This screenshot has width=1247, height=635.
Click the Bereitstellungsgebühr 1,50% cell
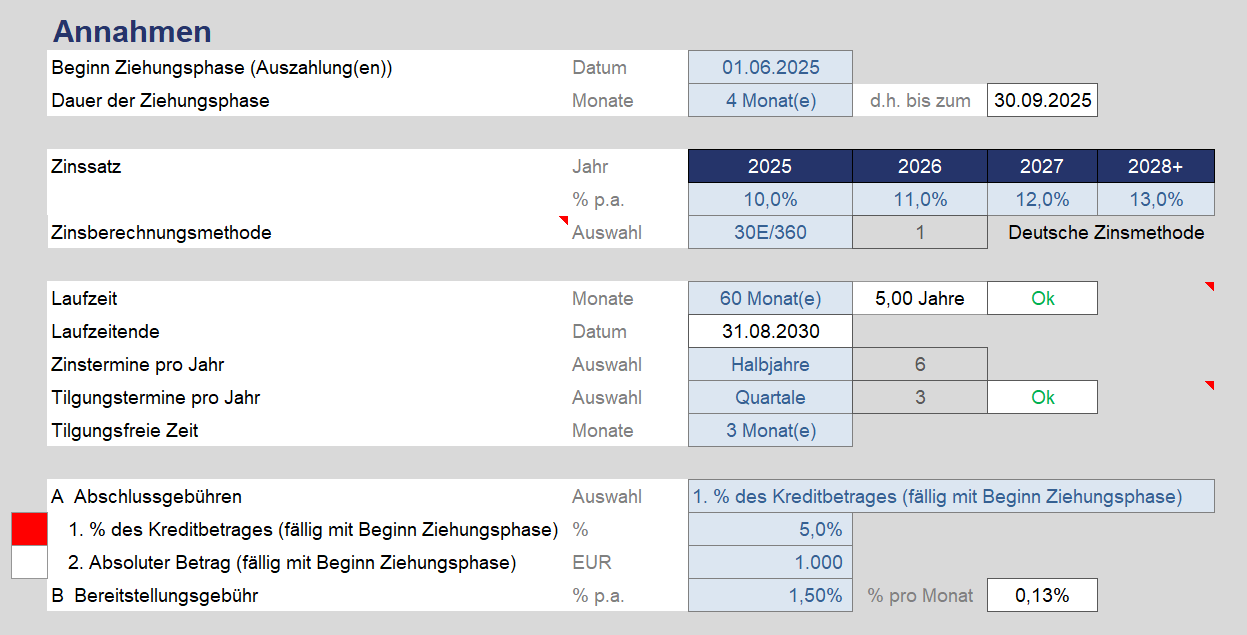coord(770,596)
